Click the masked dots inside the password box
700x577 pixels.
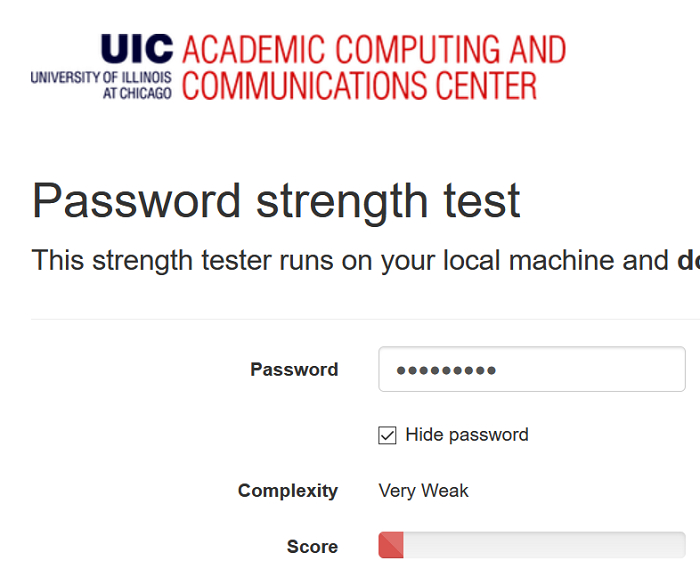point(446,370)
